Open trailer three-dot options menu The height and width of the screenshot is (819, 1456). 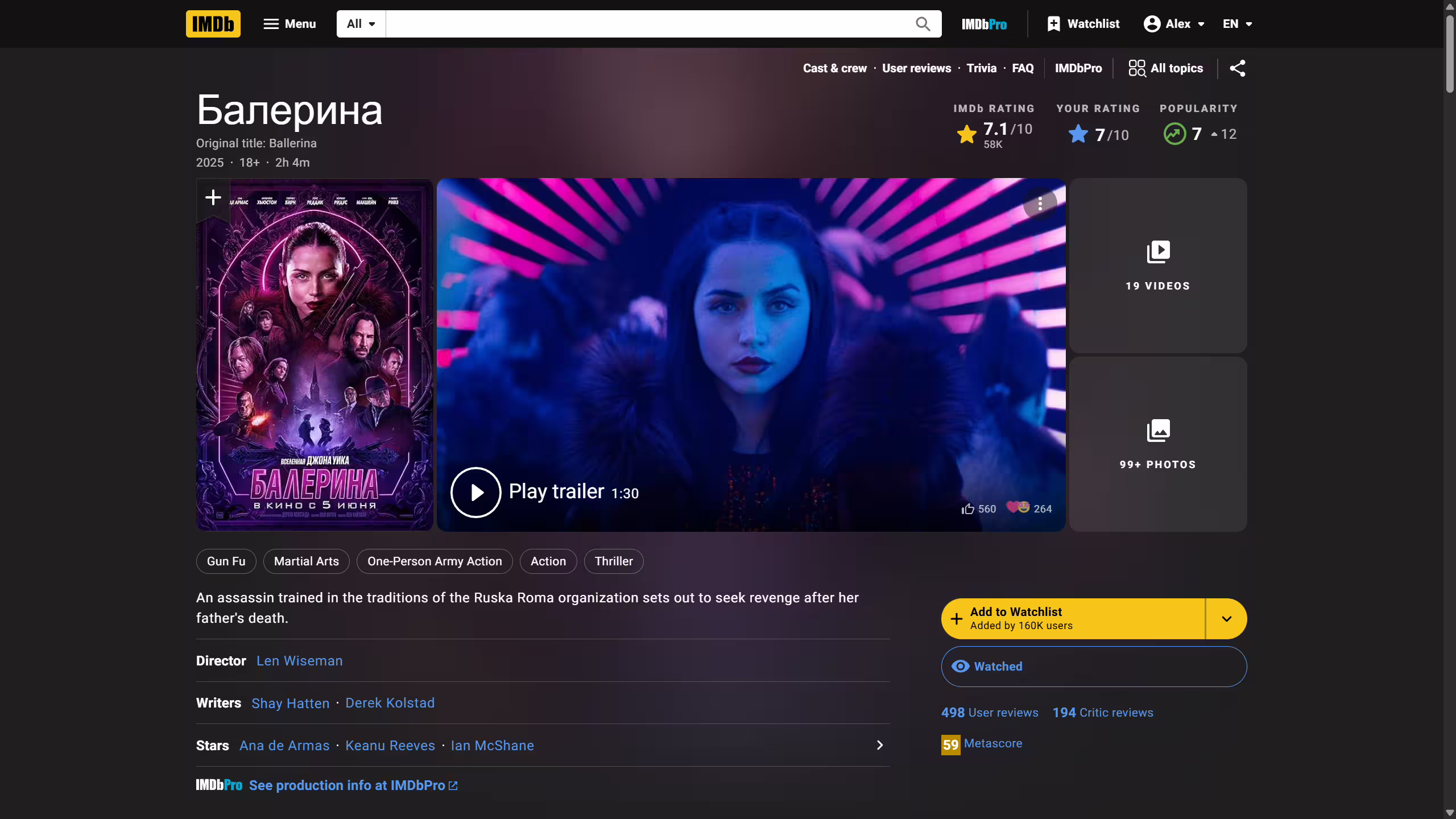click(1040, 204)
